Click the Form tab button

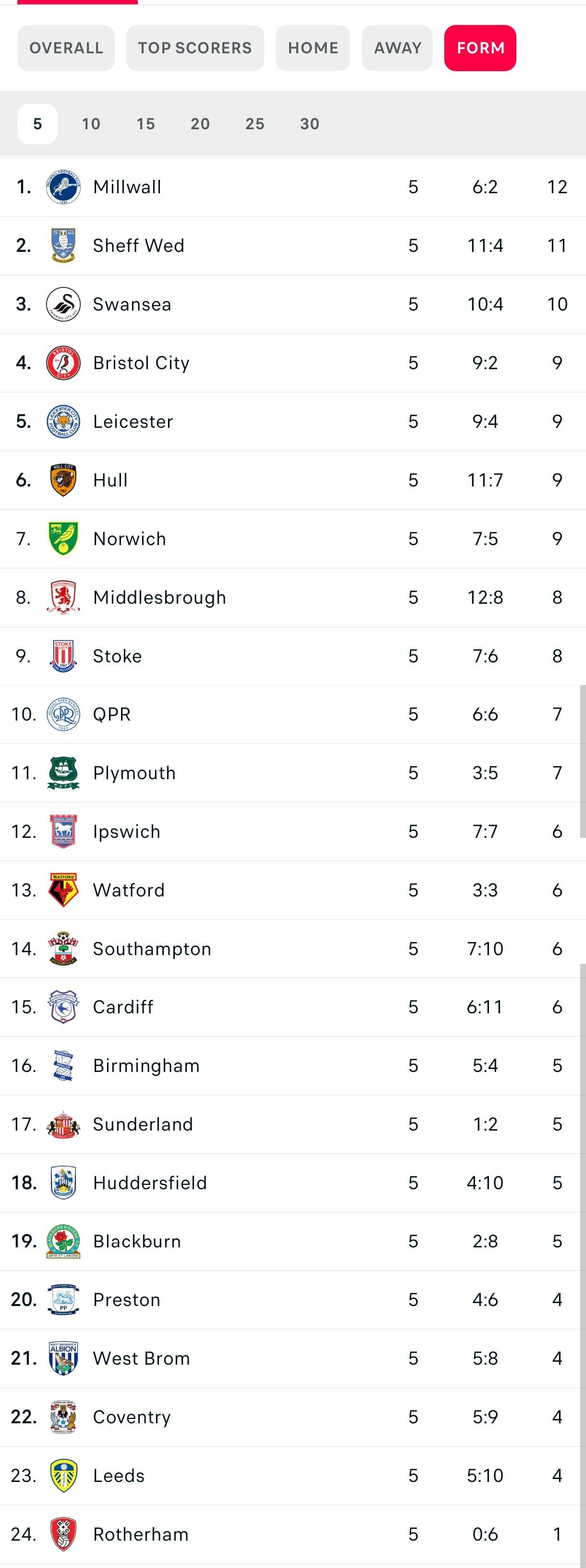click(x=480, y=48)
